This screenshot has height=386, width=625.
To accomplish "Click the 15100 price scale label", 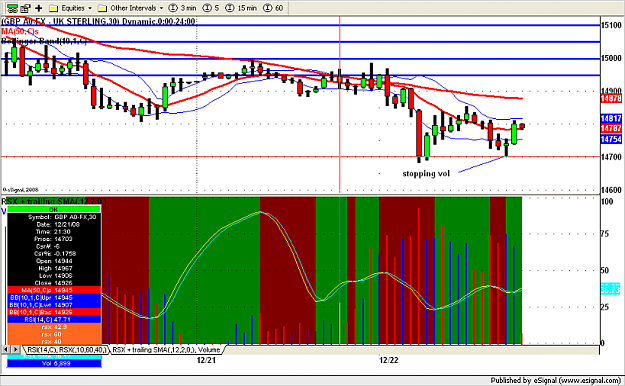I will tap(611, 25).
